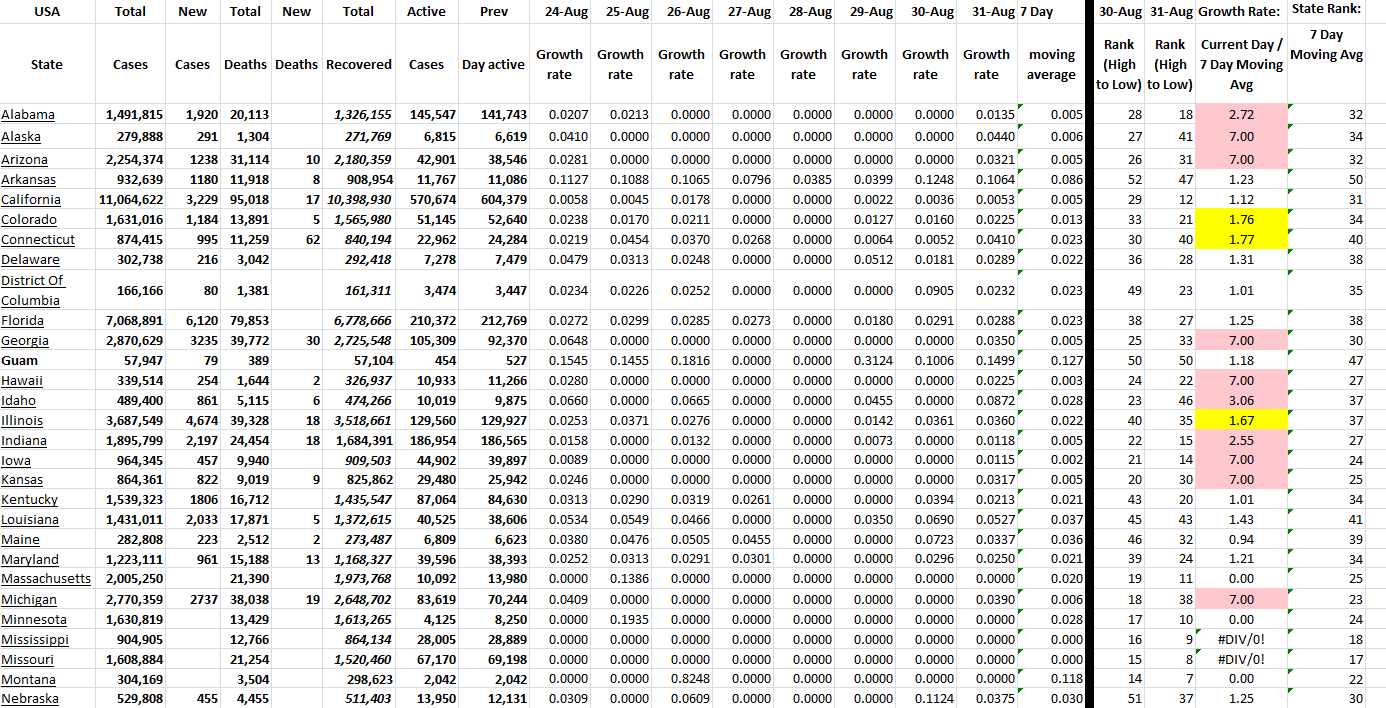Viewport: 1386px width, 708px height.
Task: Click the California state hyperlink
Action: 30,199
